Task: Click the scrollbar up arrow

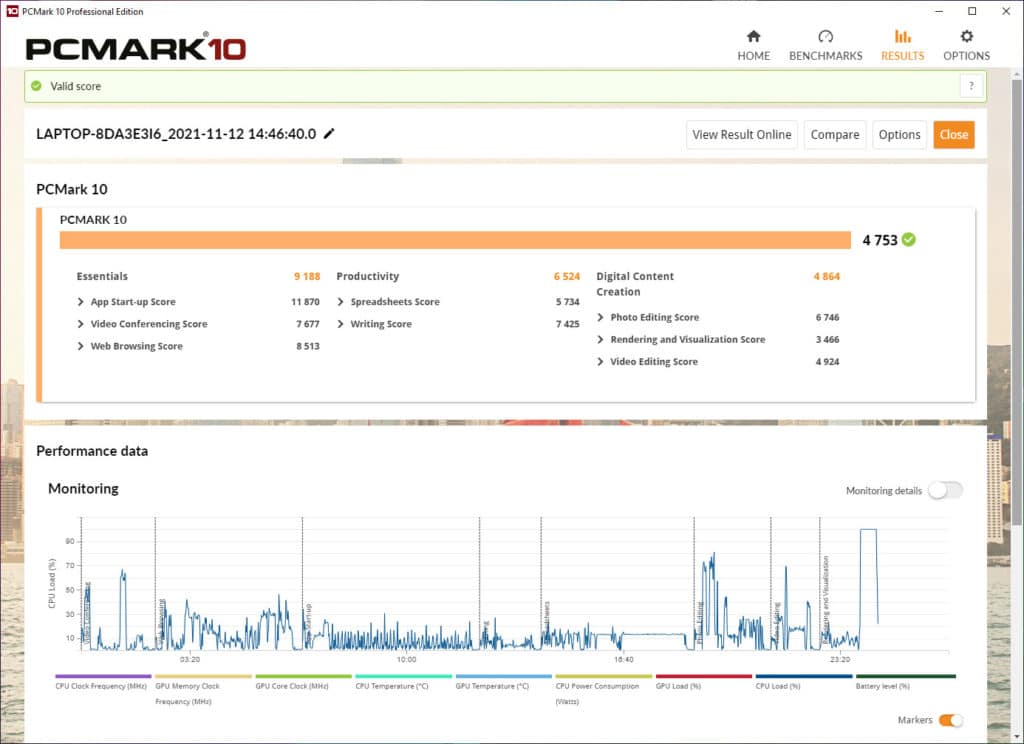Action: click(x=1016, y=74)
